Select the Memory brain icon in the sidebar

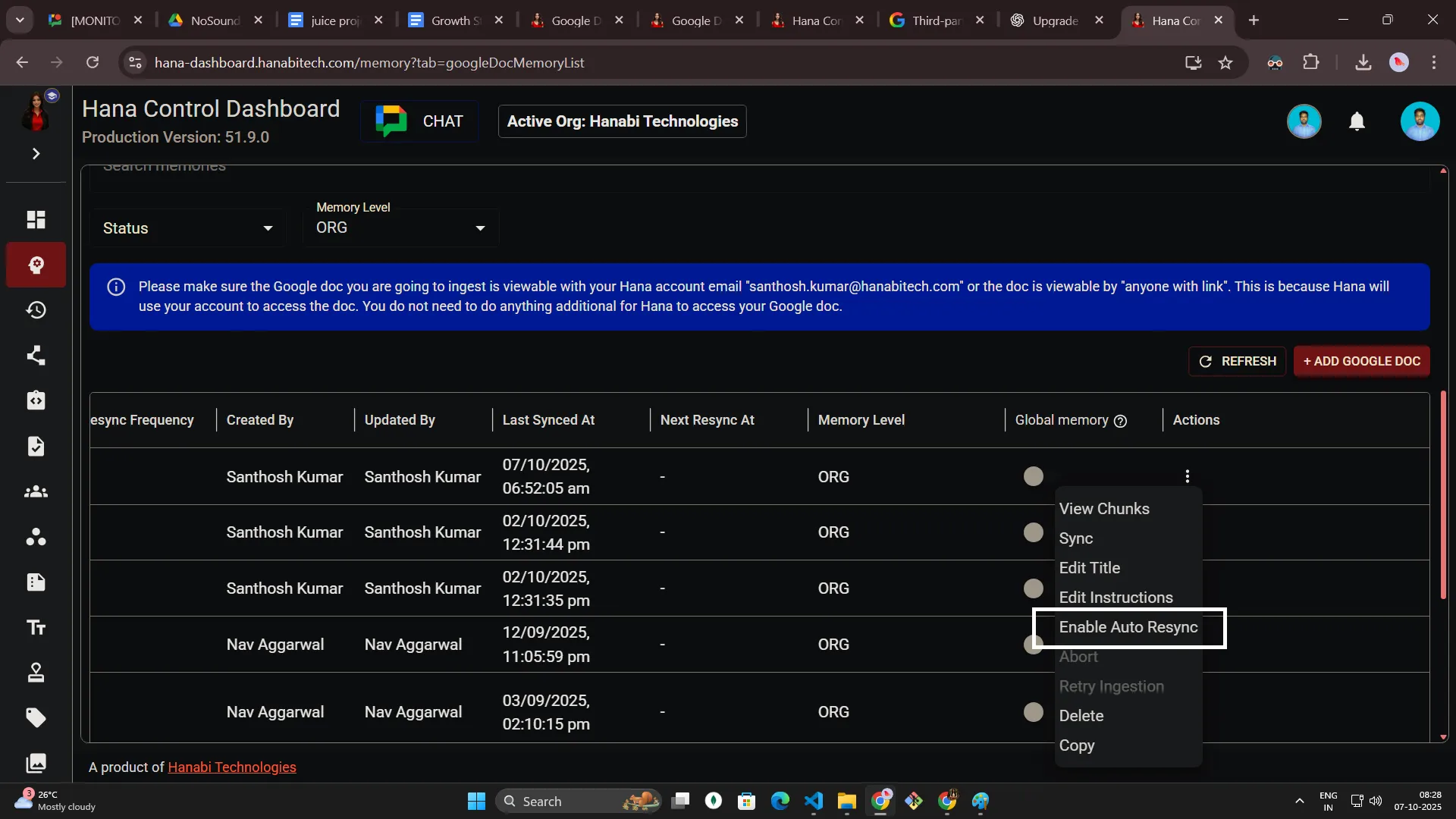[36, 265]
